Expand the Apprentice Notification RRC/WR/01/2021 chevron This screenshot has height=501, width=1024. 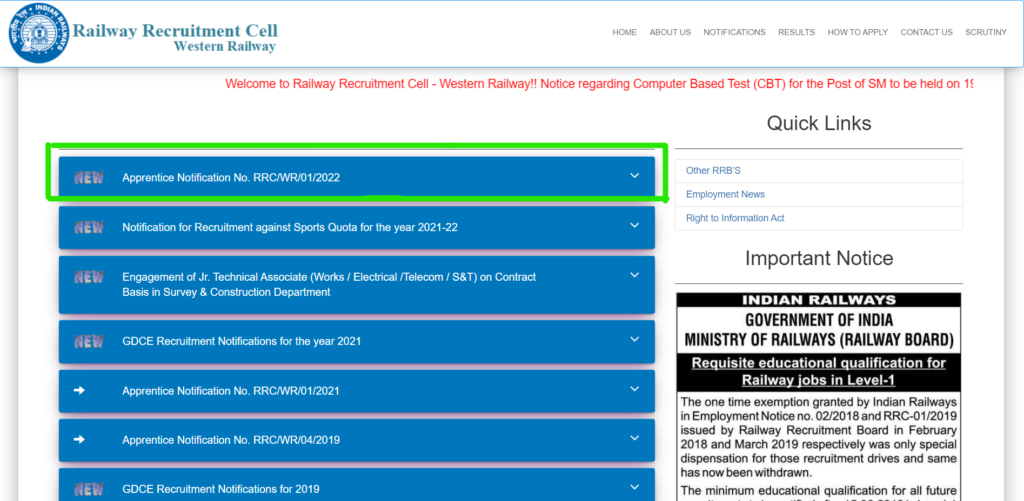click(x=634, y=389)
